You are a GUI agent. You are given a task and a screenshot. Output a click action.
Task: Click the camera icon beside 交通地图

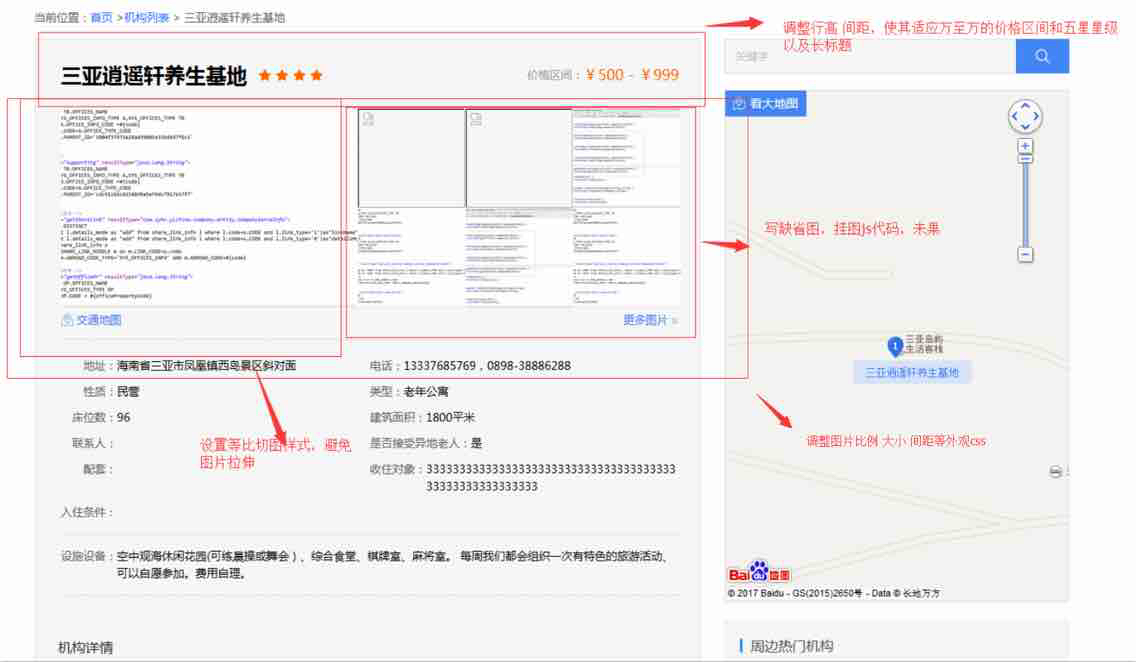click(67, 320)
